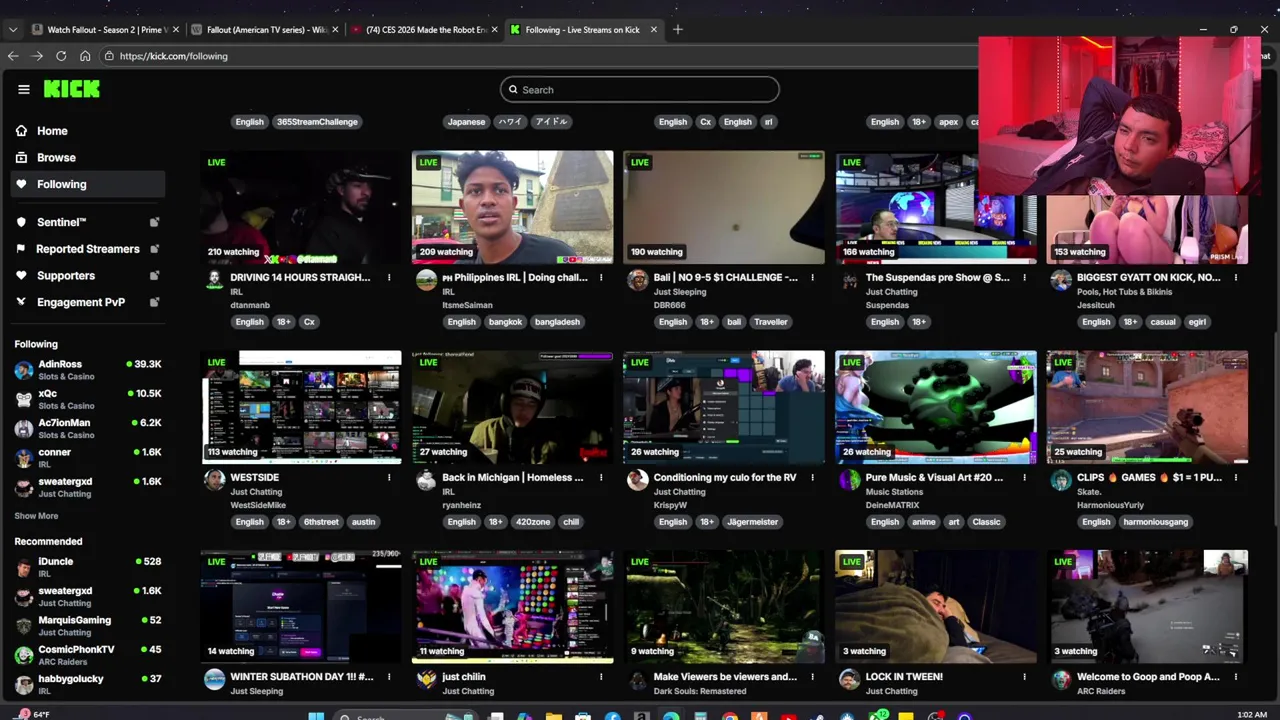Click 365StreamChallenge tag
This screenshot has width=1280, height=720.
point(317,122)
